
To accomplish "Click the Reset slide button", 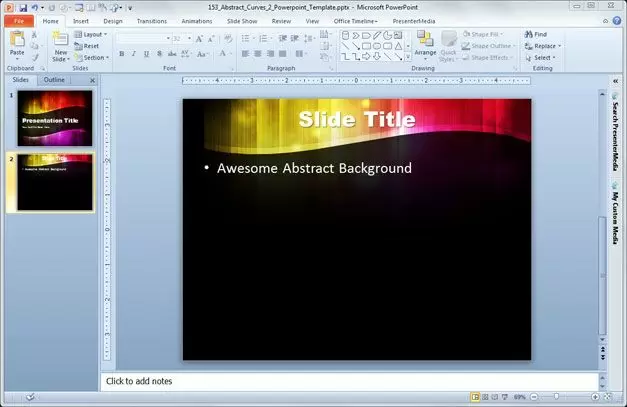I will click(90, 46).
